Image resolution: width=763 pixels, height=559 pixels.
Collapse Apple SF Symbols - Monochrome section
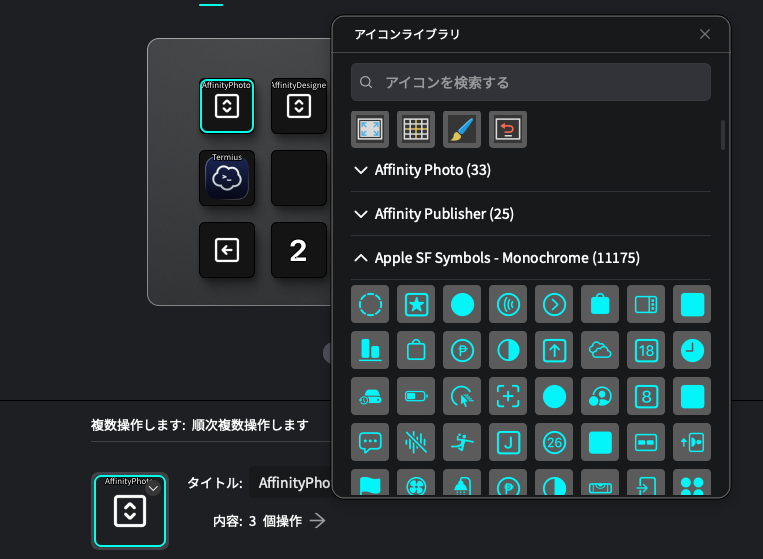(x=530, y=258)
